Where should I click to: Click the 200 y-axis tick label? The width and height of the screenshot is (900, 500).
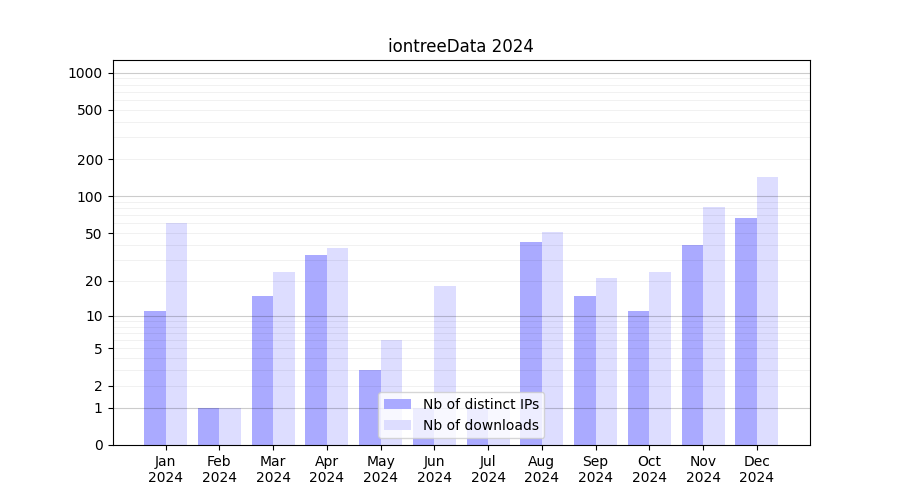click(90, 160)
